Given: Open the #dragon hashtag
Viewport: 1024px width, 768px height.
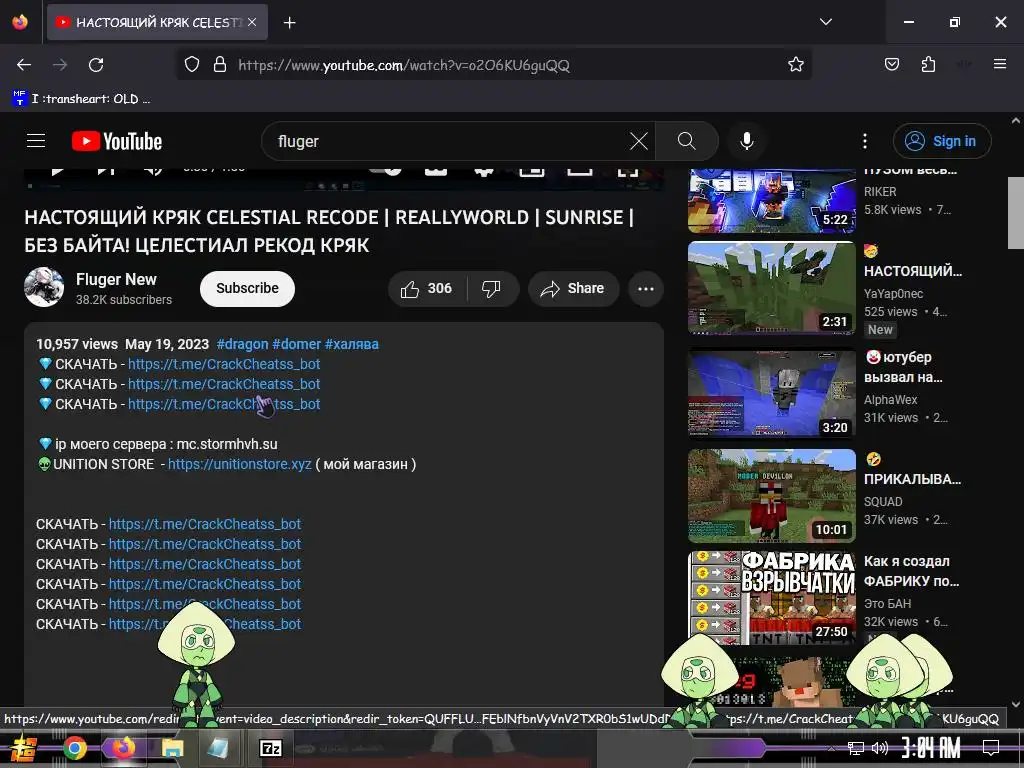Looking at the screenshot, I should [x=242, y=344].
